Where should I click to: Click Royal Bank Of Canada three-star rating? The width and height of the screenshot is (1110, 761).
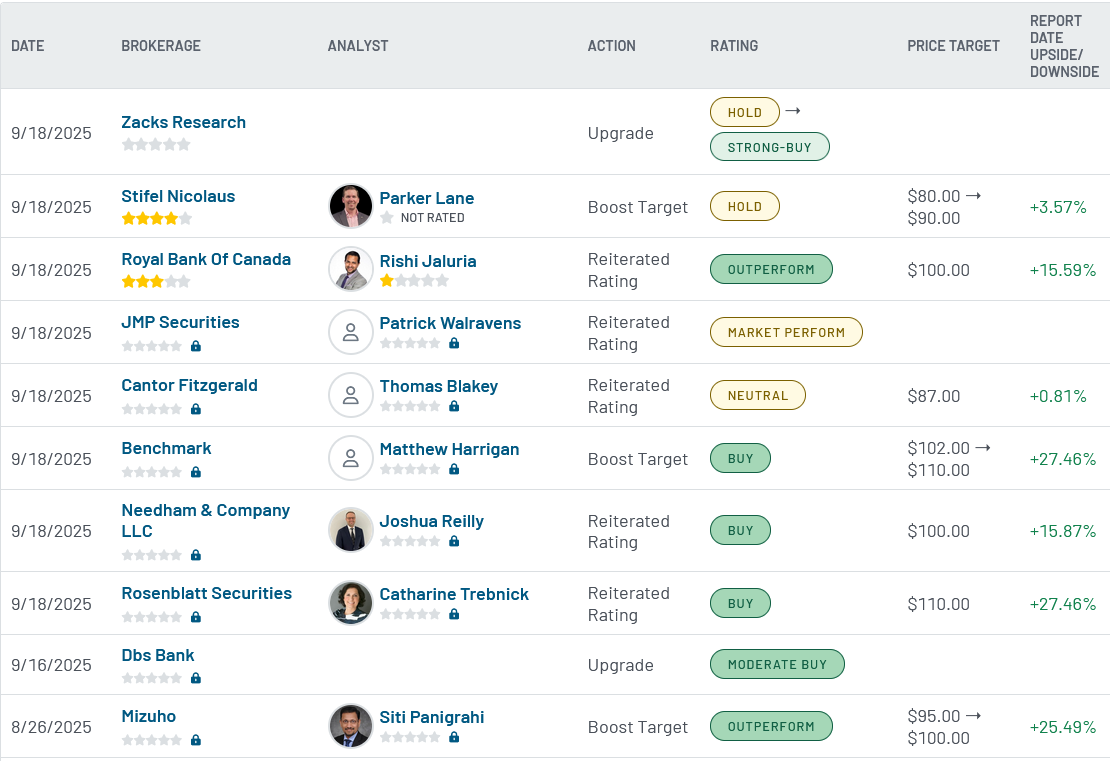coord(156,282)
